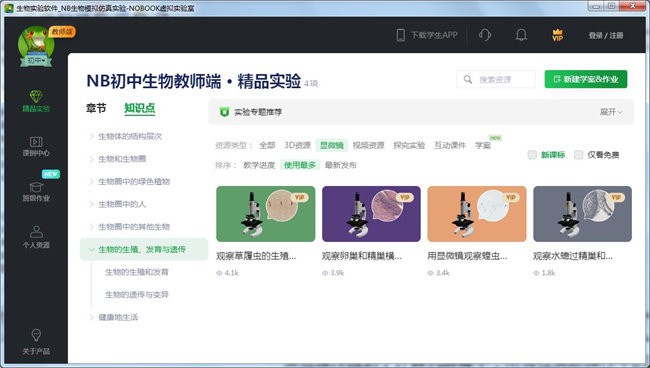Click the 观察卵巢和精巢横... title text
Screen dimensions: 650x368
pos(362,256)
